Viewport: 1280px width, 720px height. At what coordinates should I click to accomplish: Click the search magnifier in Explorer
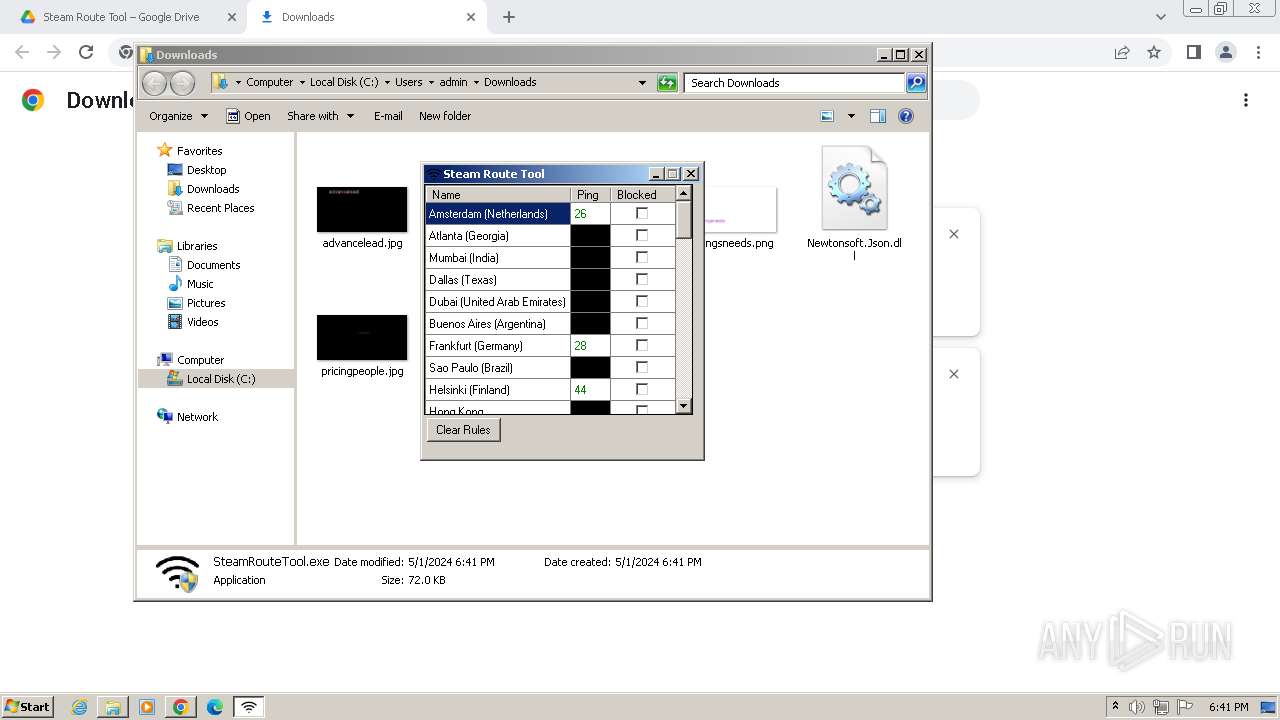[x=916, y=83]
